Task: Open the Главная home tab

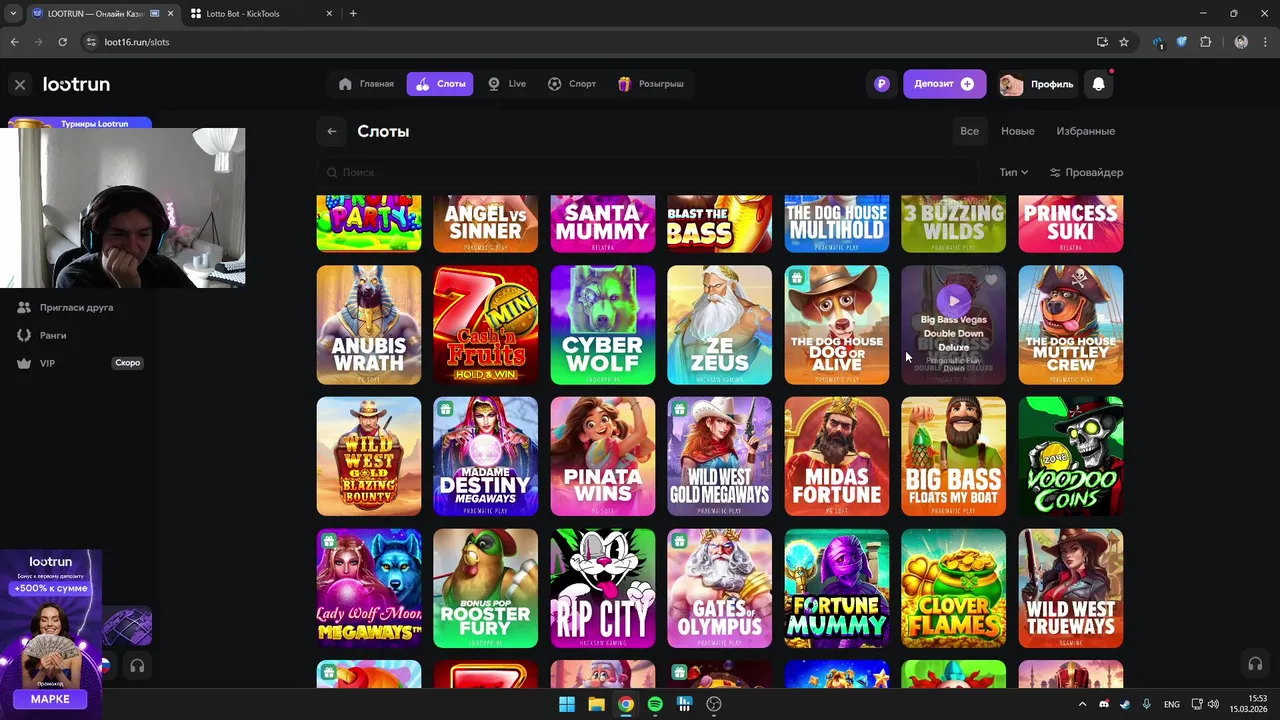Action: 366,84
